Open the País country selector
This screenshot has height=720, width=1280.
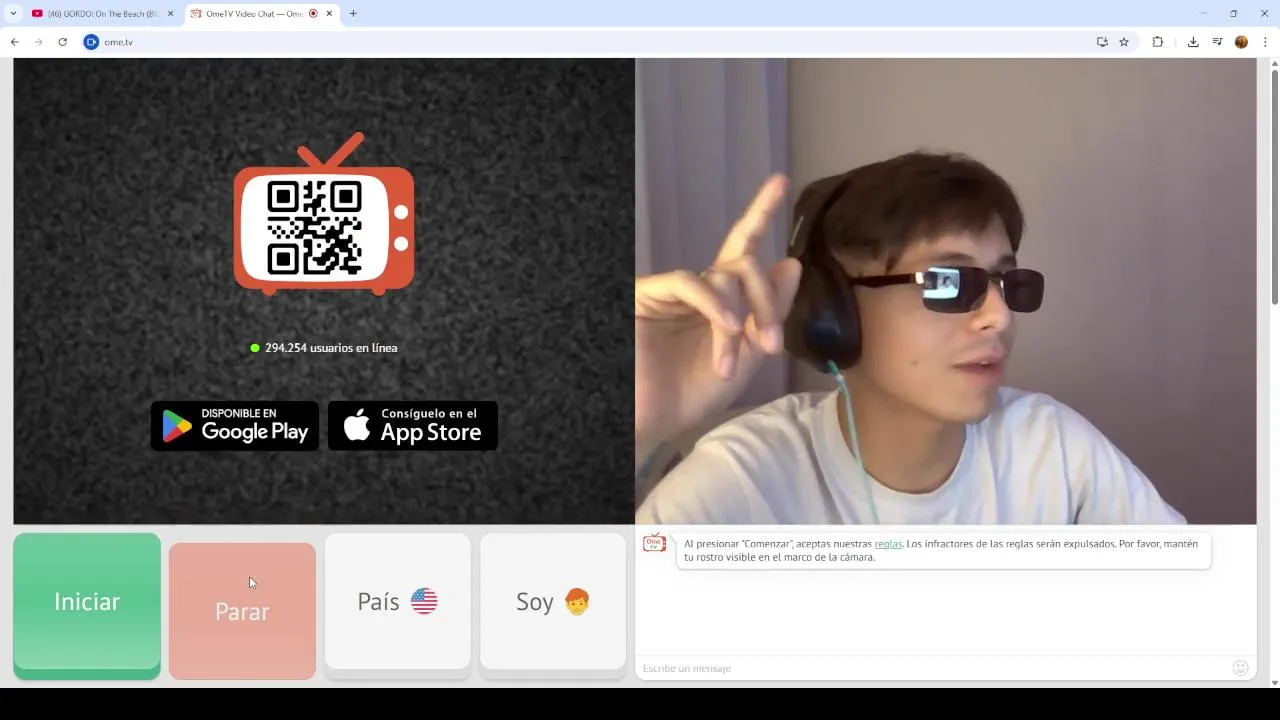pyautogui.click(x=397, y=601)
